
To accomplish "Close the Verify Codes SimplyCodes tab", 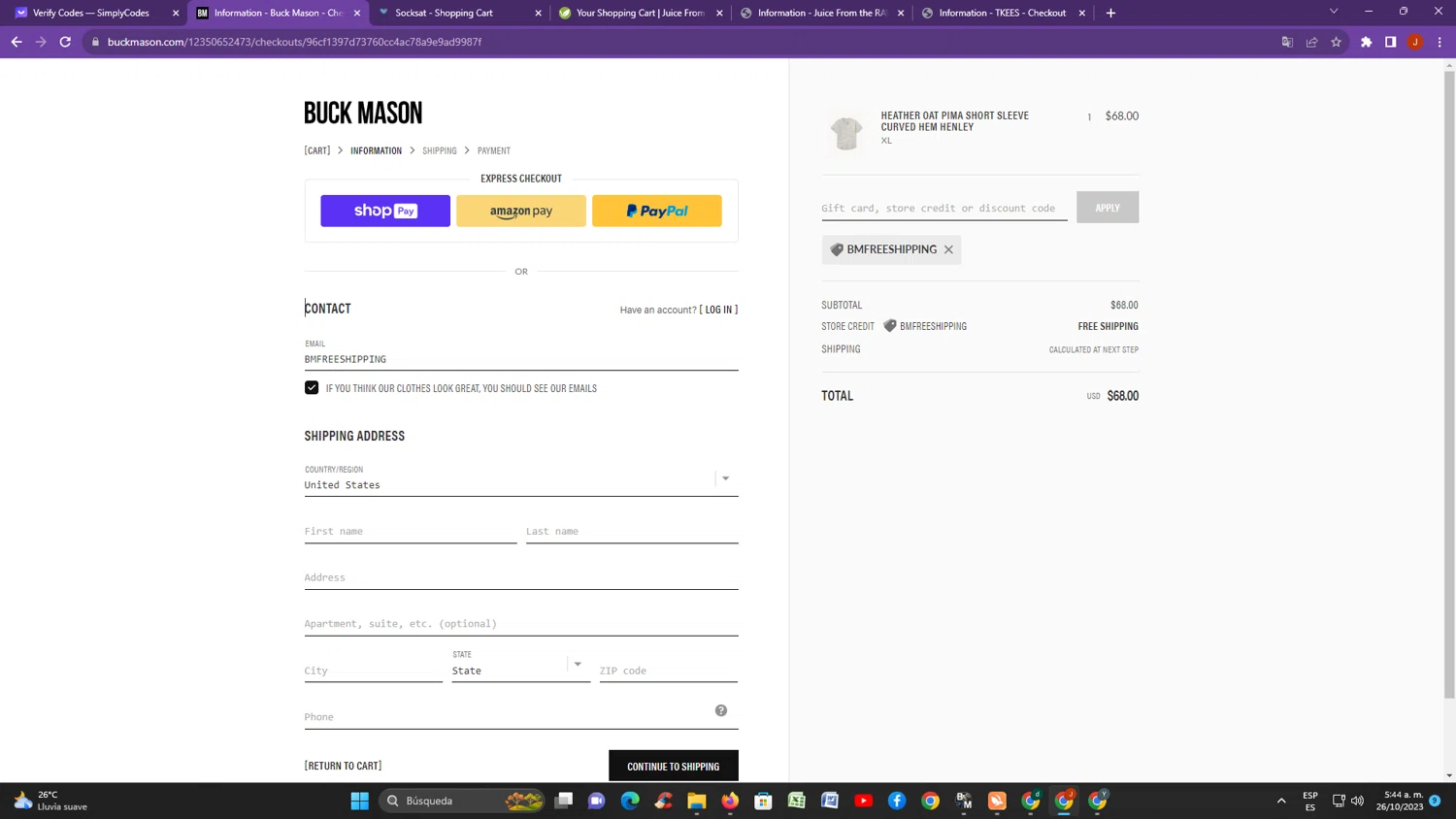I will (176, 13).
